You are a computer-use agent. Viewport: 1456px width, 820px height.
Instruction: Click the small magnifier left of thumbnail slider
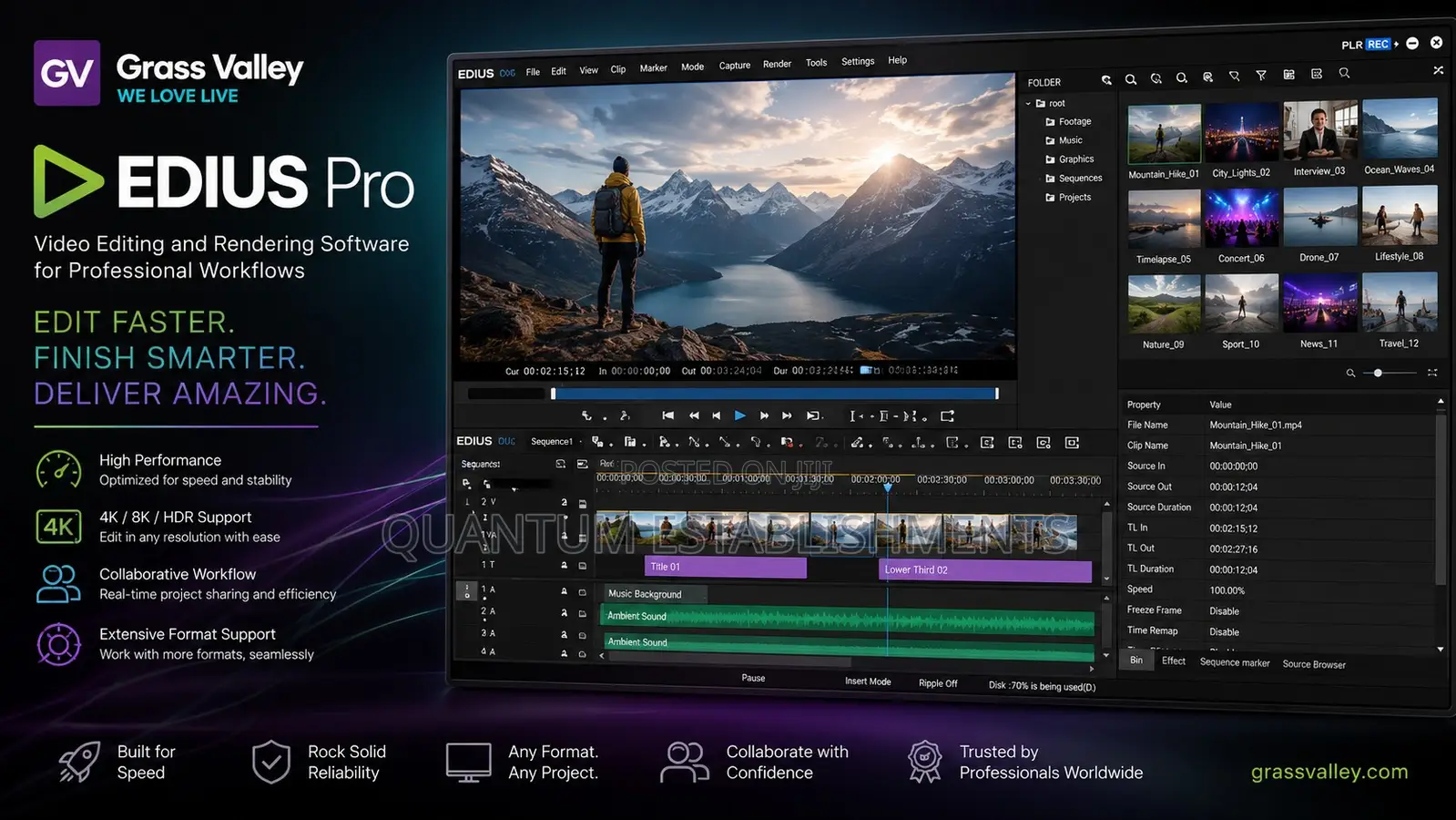tap(1350, 373)
